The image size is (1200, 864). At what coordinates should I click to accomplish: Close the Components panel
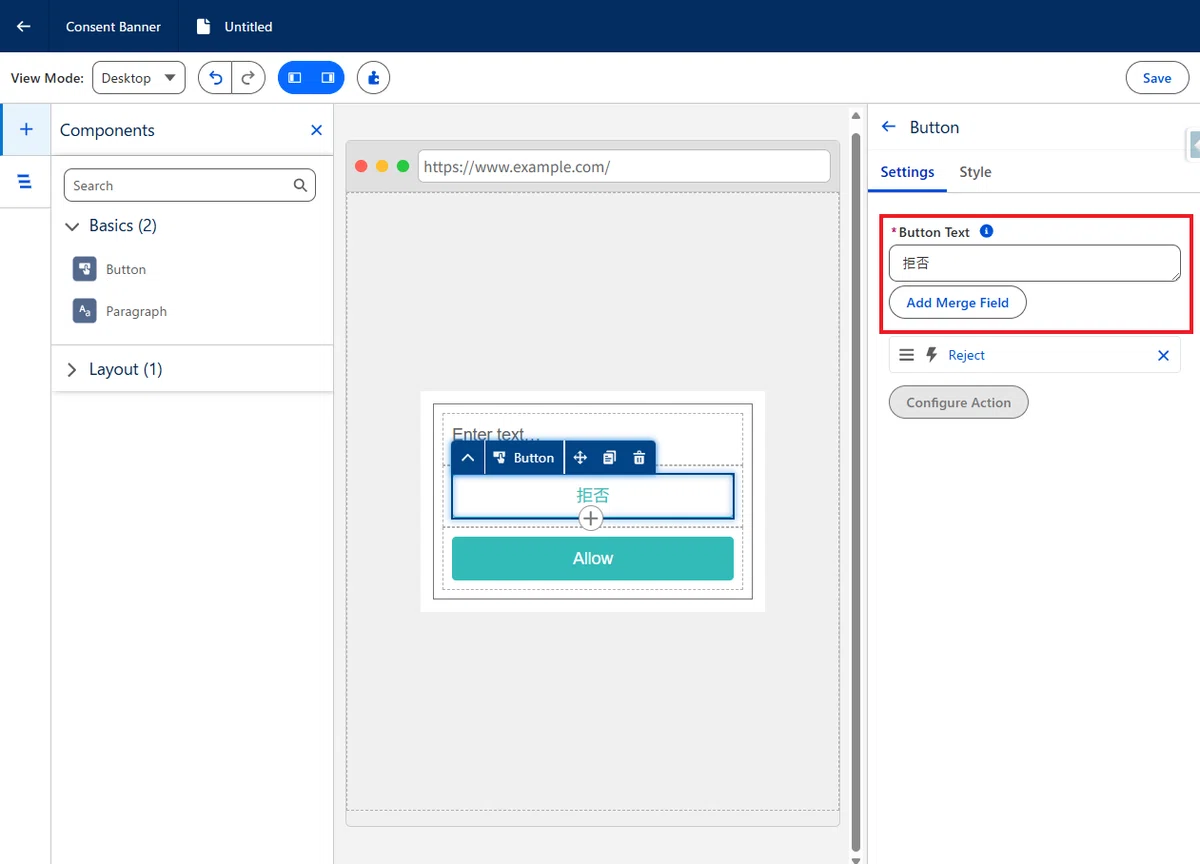(316, 130)
